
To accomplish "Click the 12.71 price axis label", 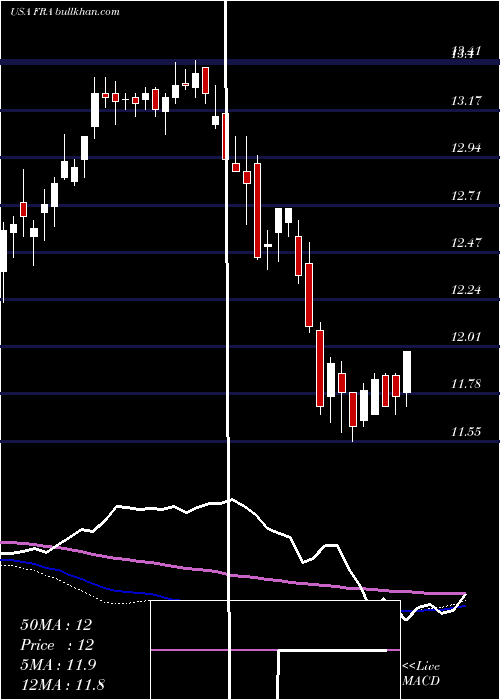I will (467, 196).
